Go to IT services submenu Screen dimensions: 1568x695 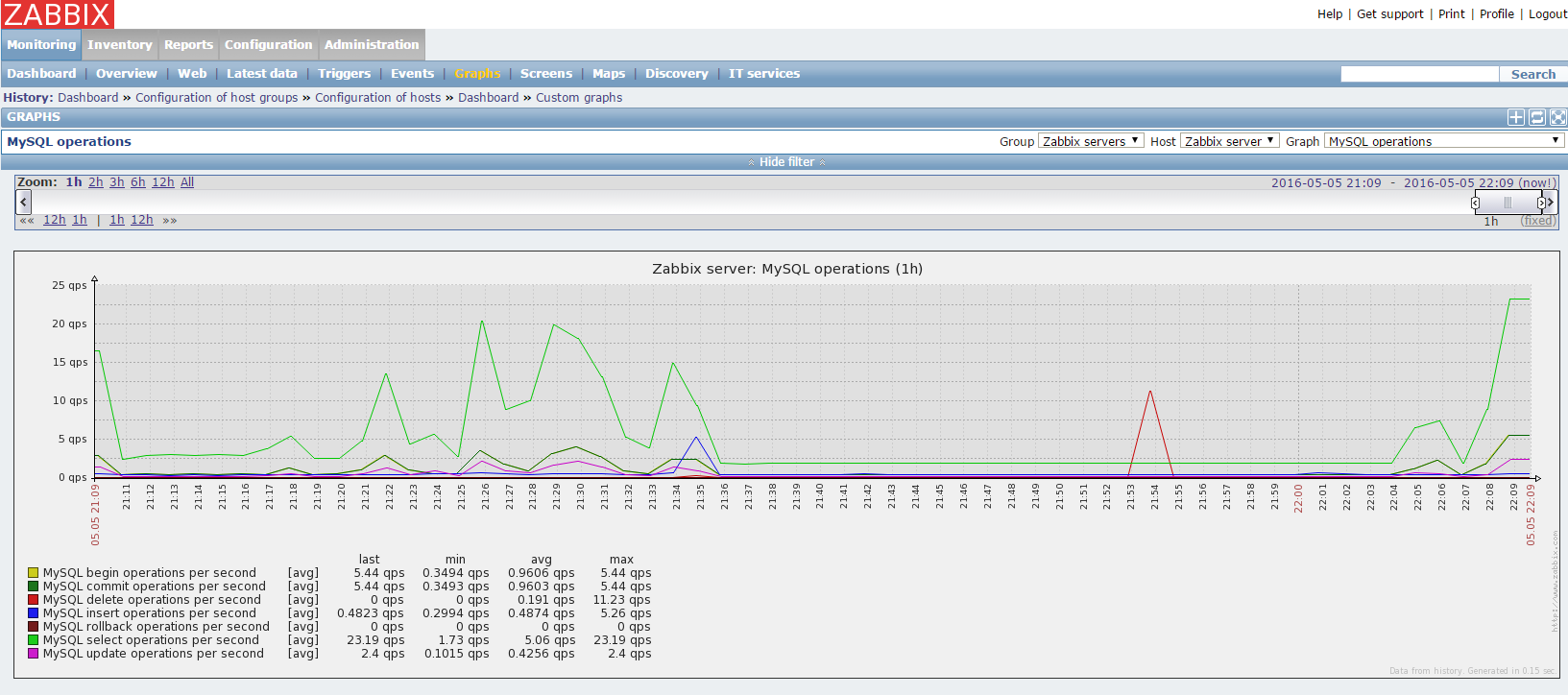[764, 74]
